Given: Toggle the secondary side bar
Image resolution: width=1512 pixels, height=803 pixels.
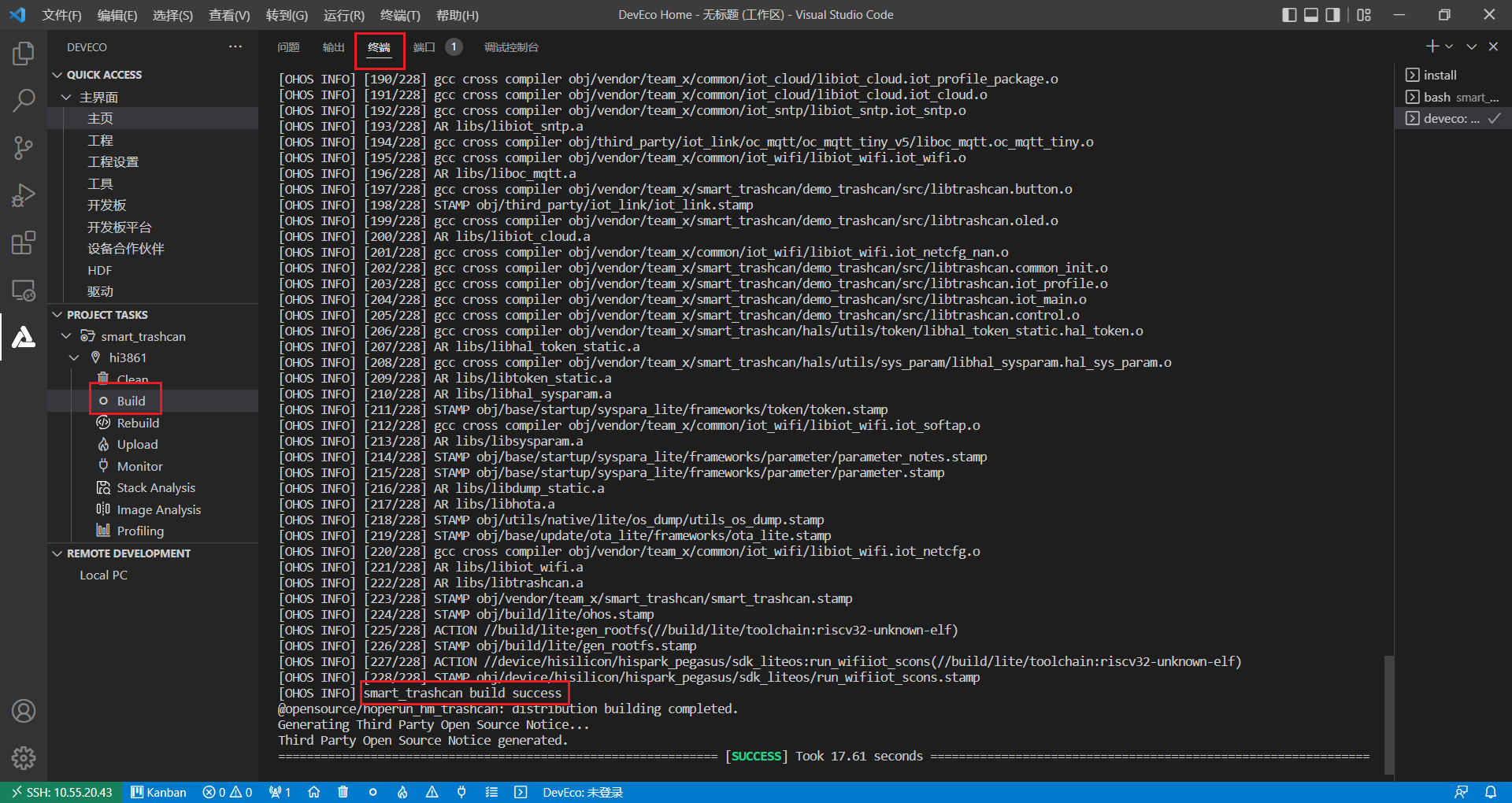Looking at the screenshot, I should pyautogui.click(x=1332, y=15).
